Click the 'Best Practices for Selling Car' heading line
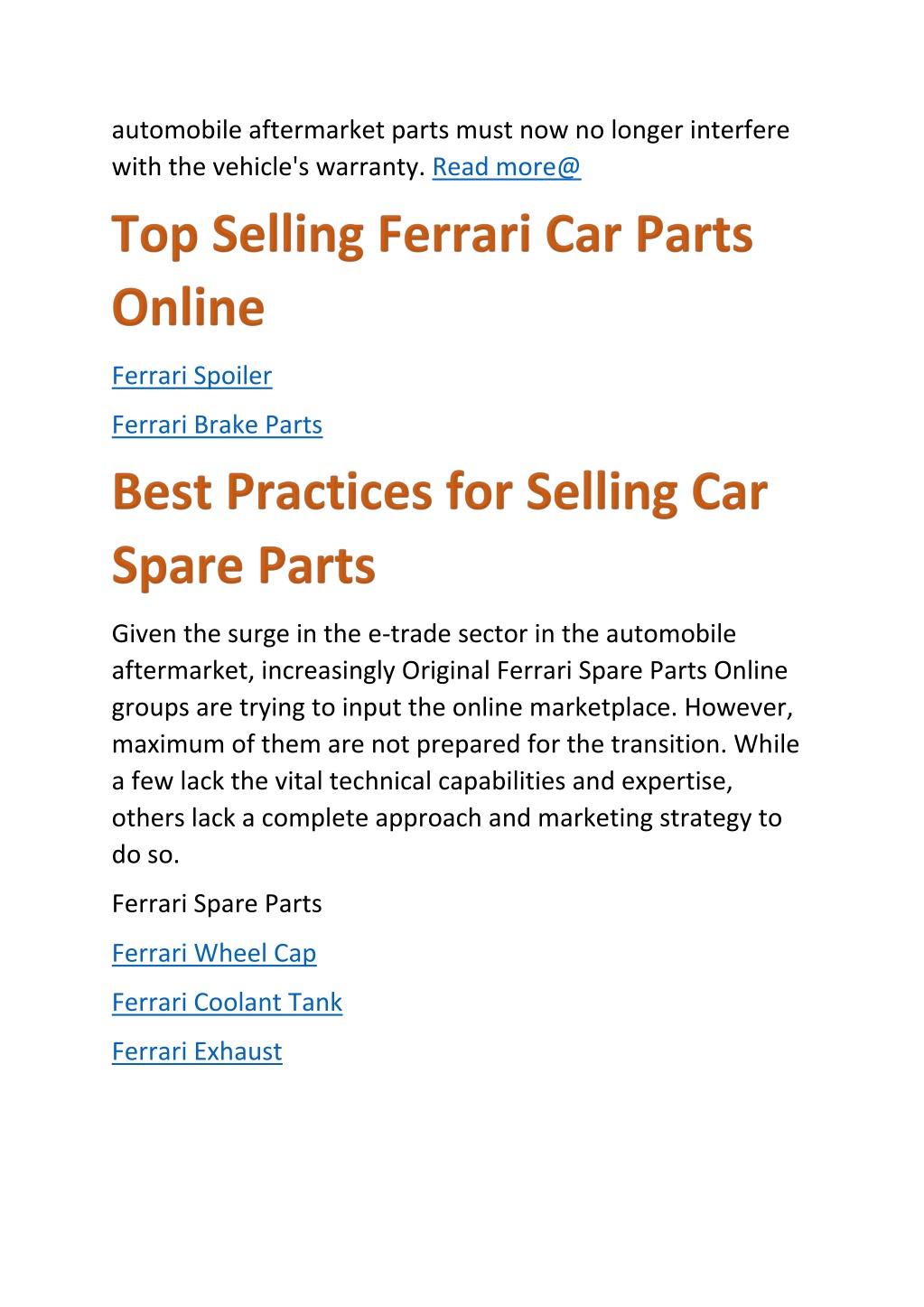This screenshot has width=924, height=1307. pos(440,493)
